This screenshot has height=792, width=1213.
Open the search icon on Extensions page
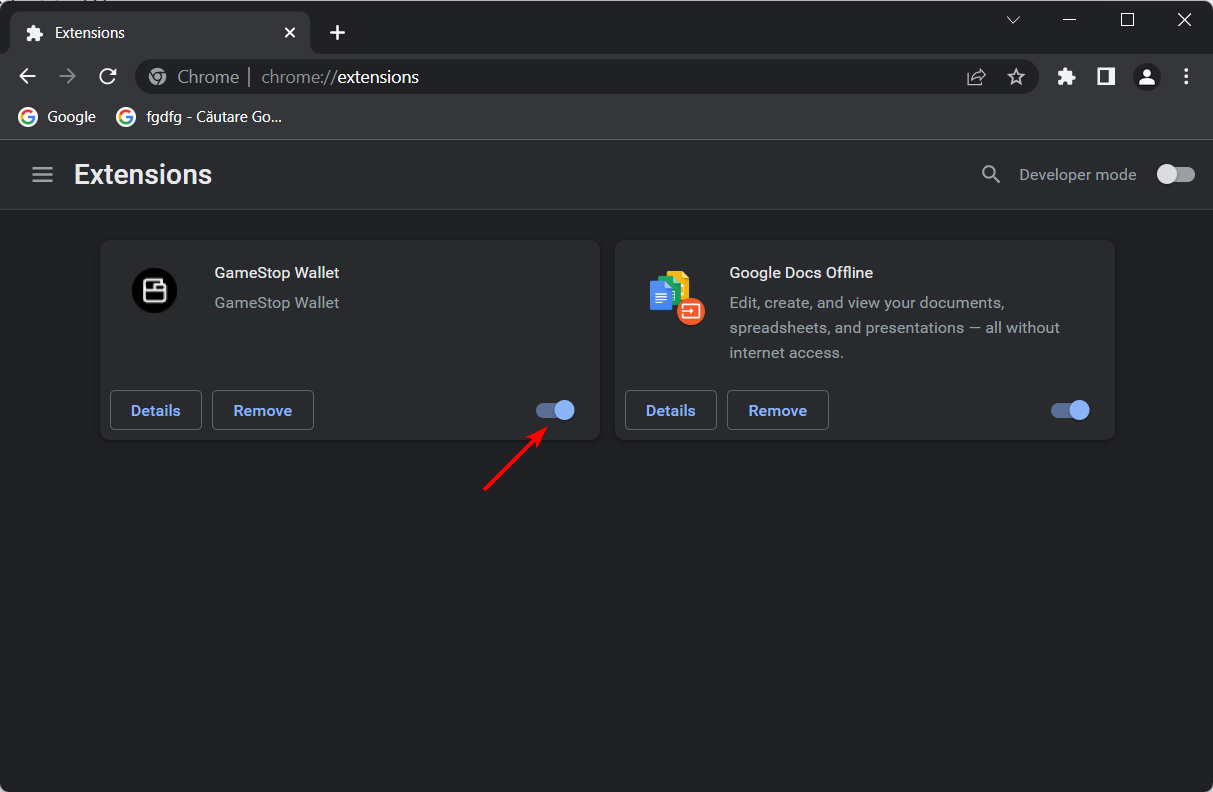point(990,174)
